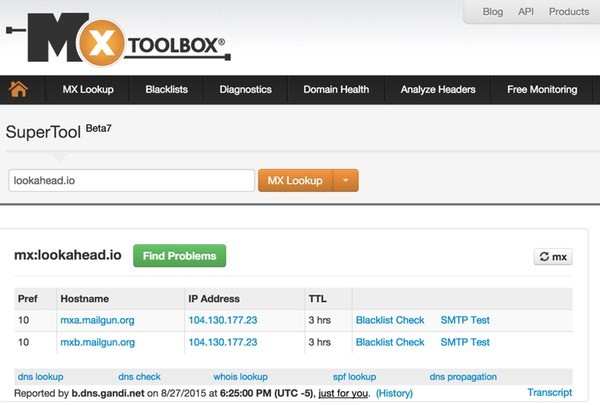The image size is (600, 405).
Task: Click the 'just for you' underlined link
Action: (343, 393)
